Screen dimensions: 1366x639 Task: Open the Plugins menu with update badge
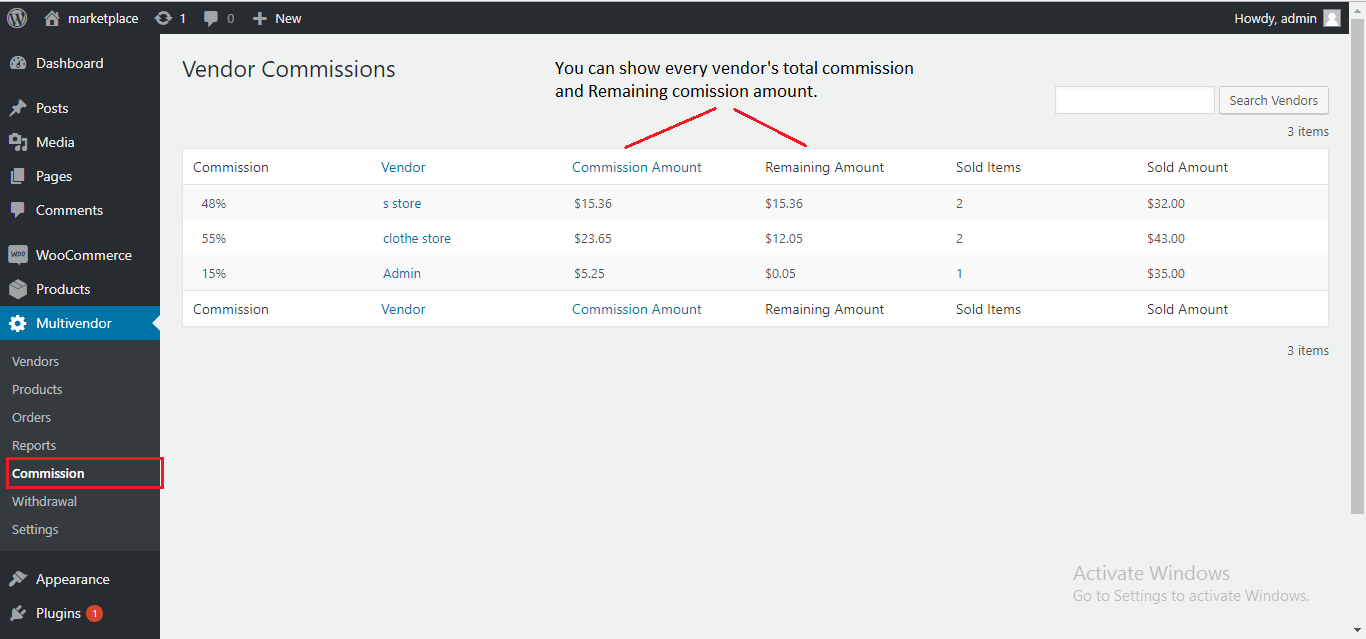coord(58,613)
